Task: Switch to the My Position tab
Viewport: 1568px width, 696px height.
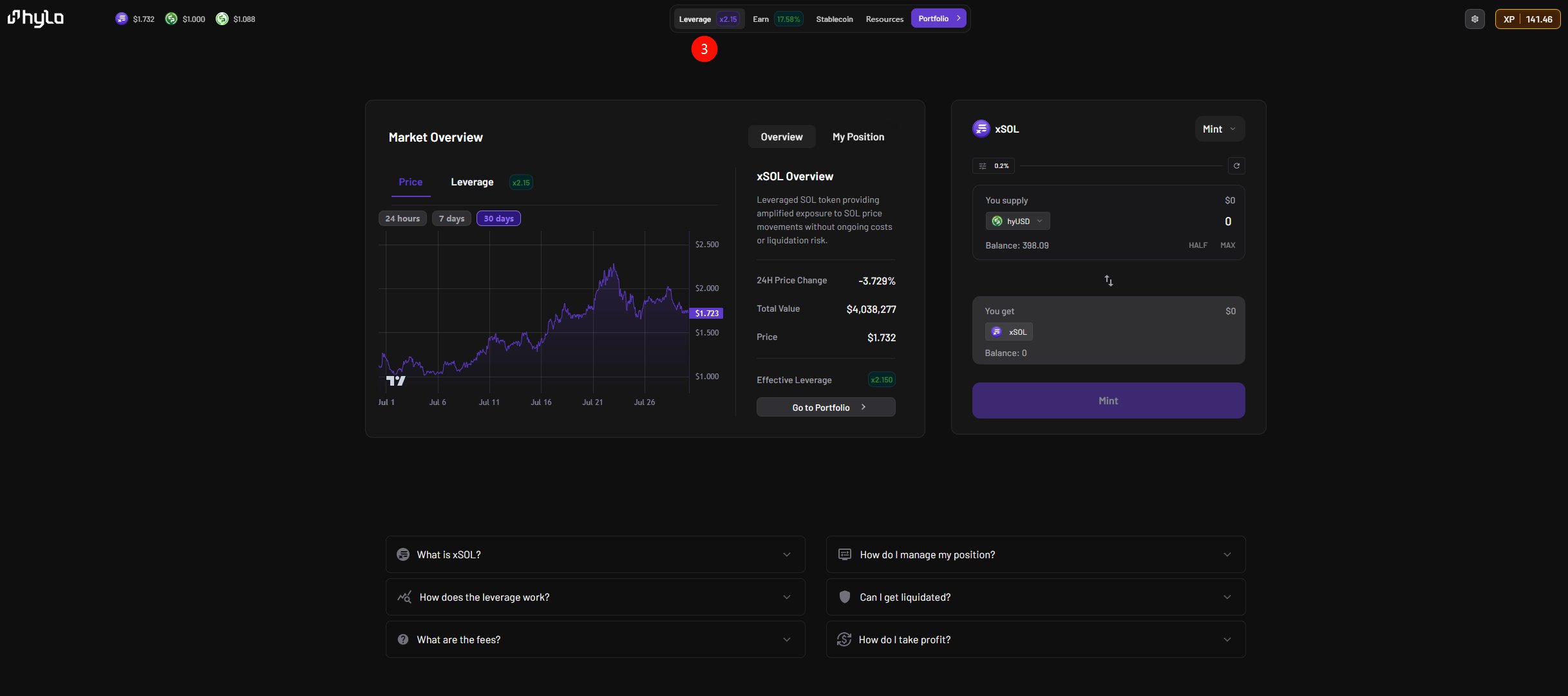Action: pos(858,136)
